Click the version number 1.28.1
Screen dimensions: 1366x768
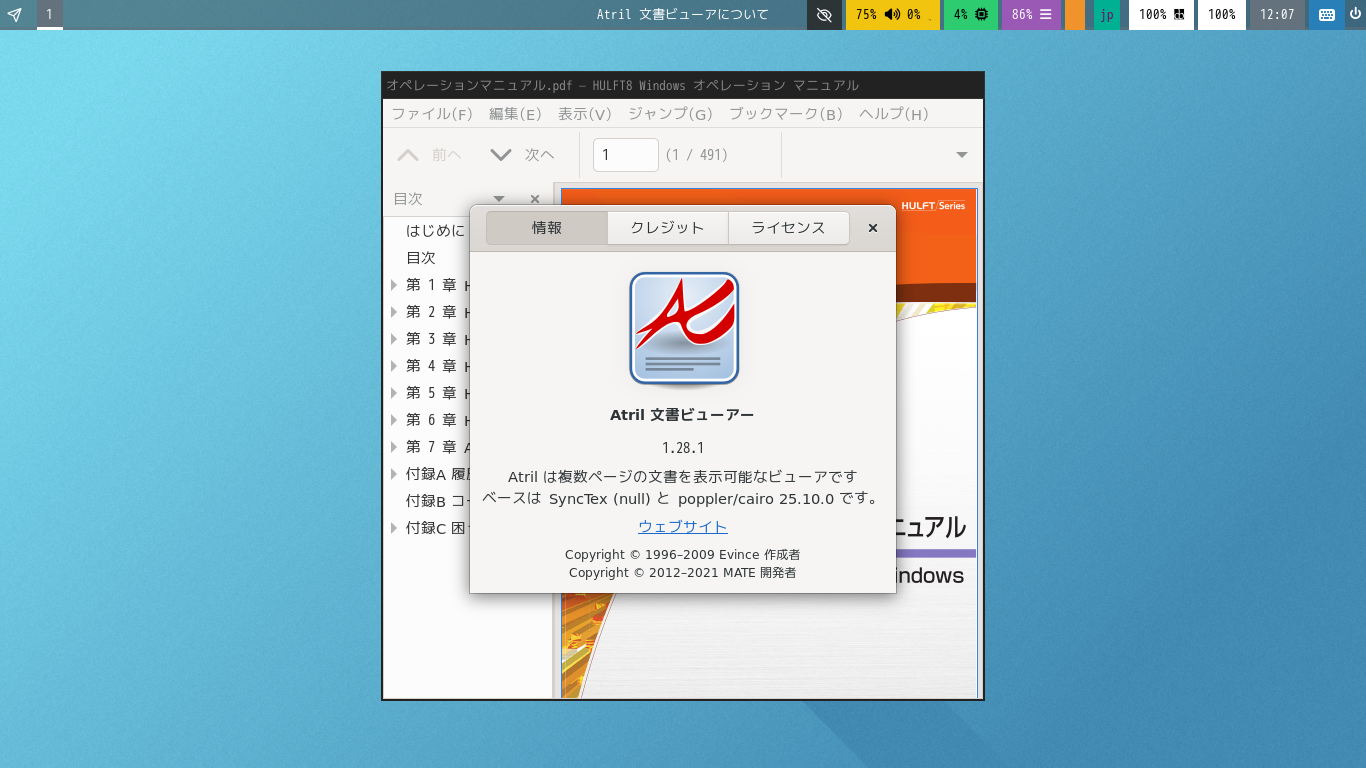[x=683, y=448]
